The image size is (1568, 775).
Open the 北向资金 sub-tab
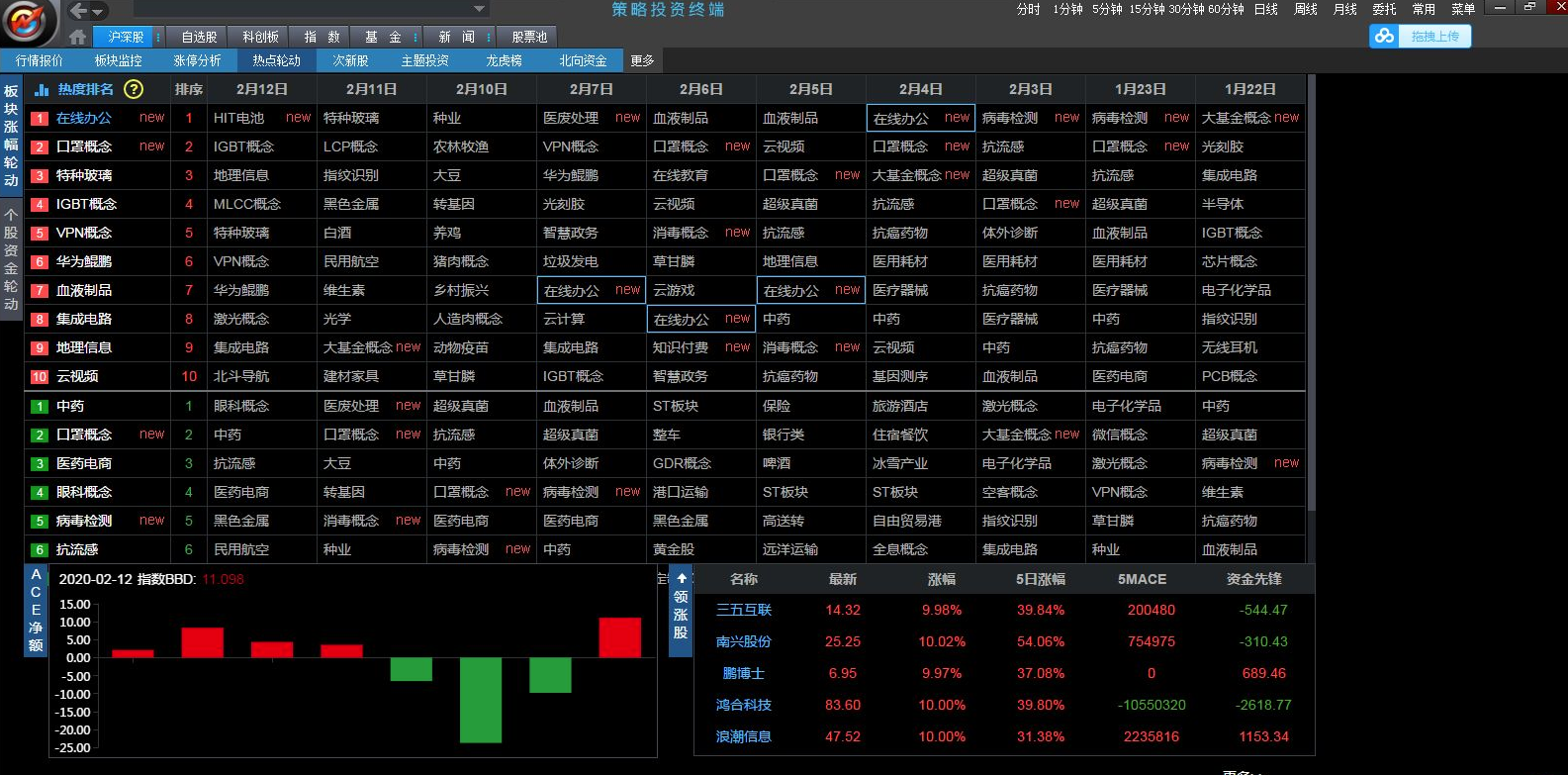583,60
